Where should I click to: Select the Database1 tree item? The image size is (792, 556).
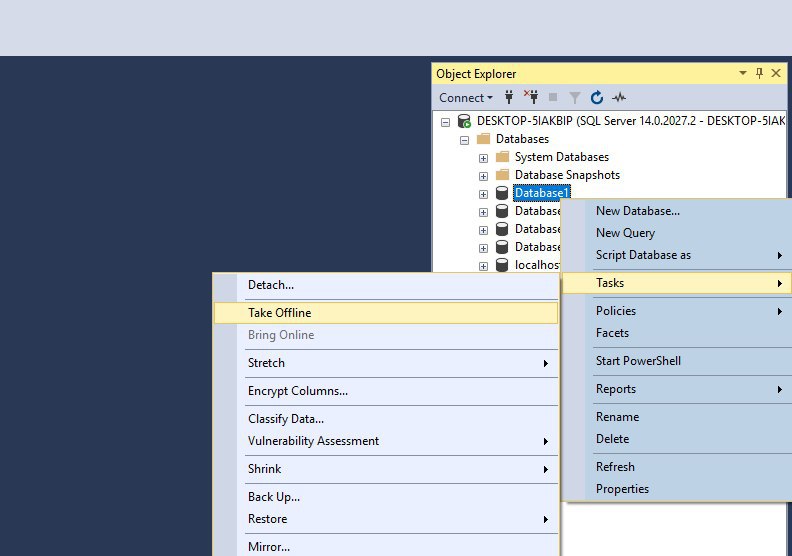[541, 193]
